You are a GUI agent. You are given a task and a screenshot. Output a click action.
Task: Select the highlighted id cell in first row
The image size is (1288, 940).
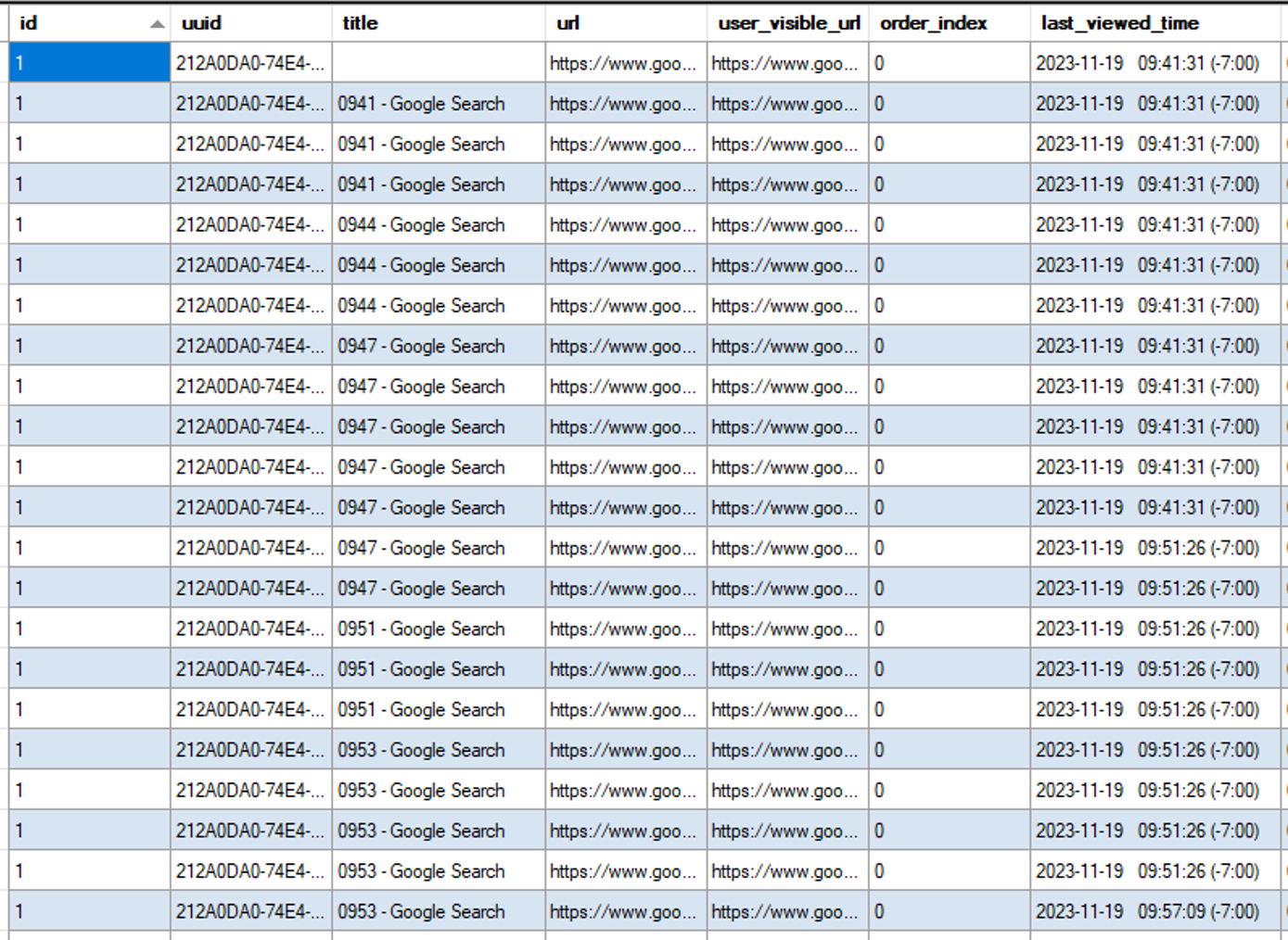coord(89,63)
